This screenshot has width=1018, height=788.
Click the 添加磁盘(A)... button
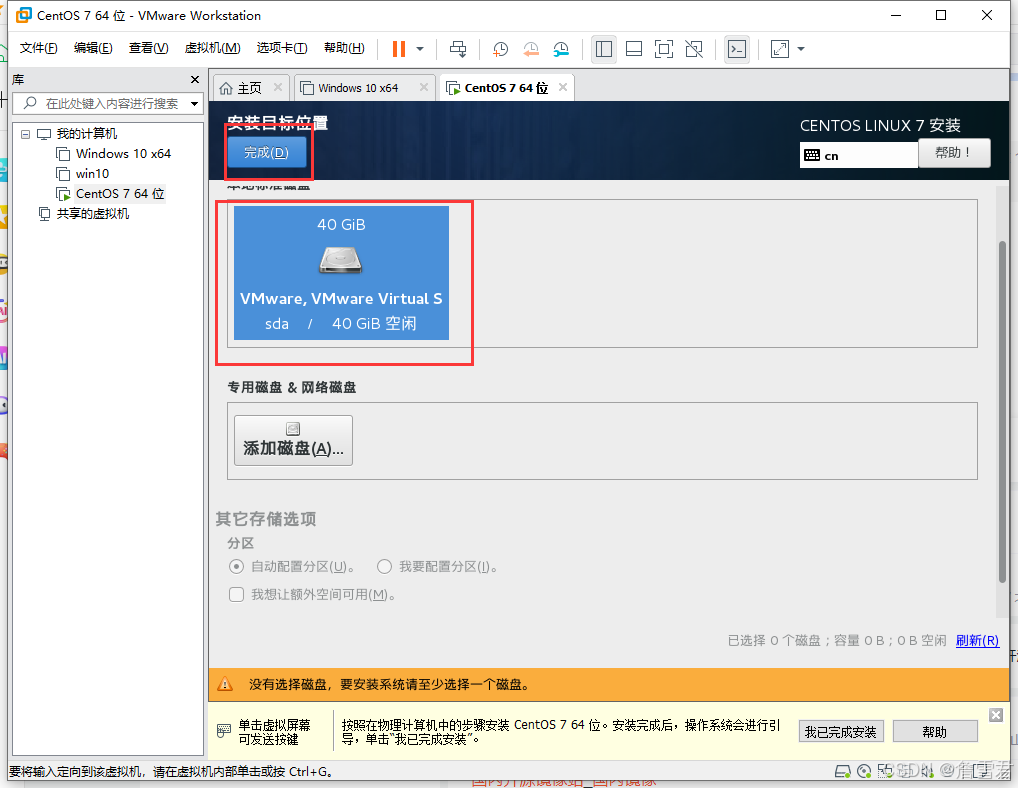(293, 440)
